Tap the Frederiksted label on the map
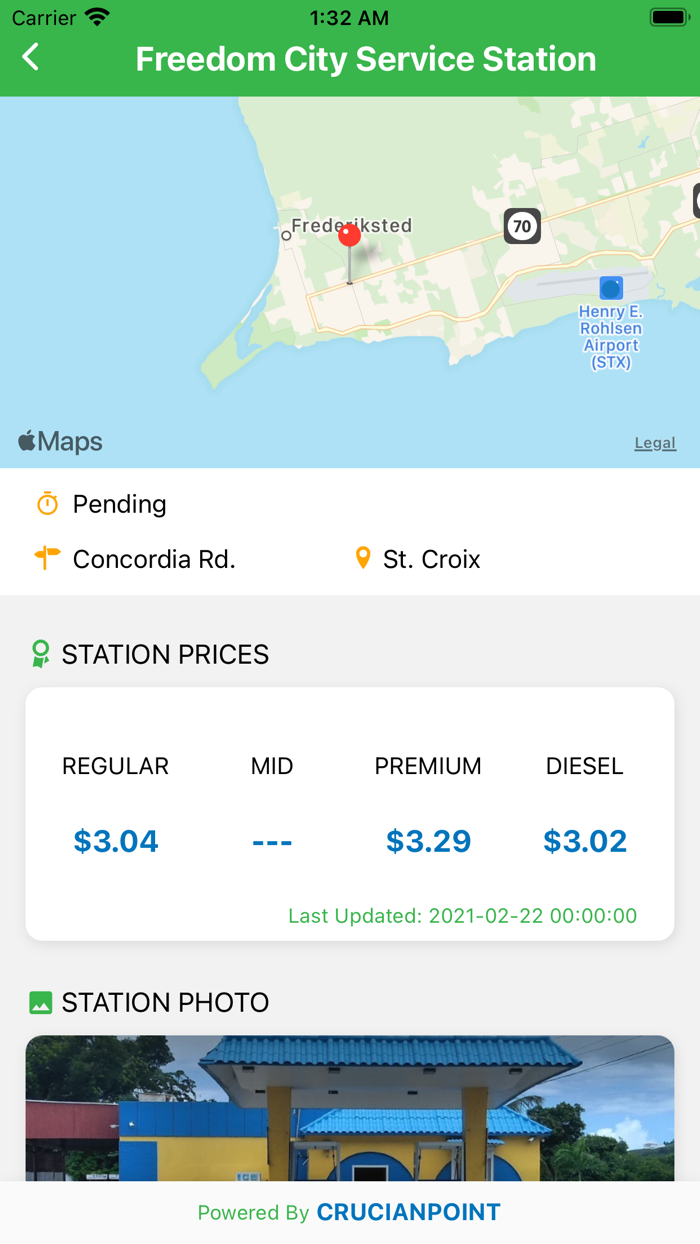The image size is (700, 1244). coord(351,225)
